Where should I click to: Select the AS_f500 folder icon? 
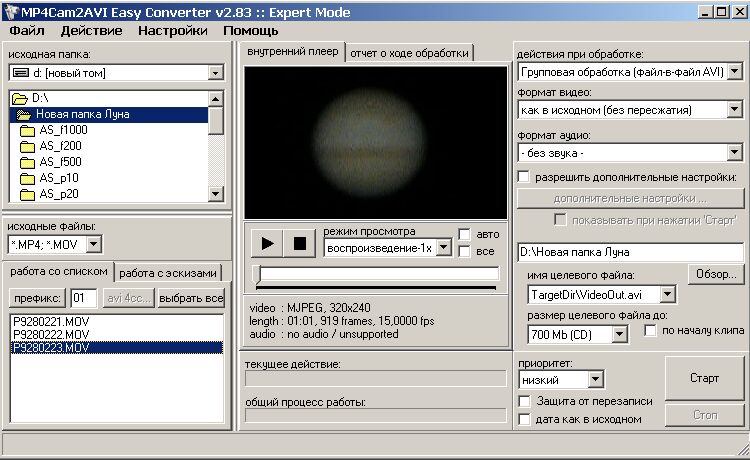[27, 162]
